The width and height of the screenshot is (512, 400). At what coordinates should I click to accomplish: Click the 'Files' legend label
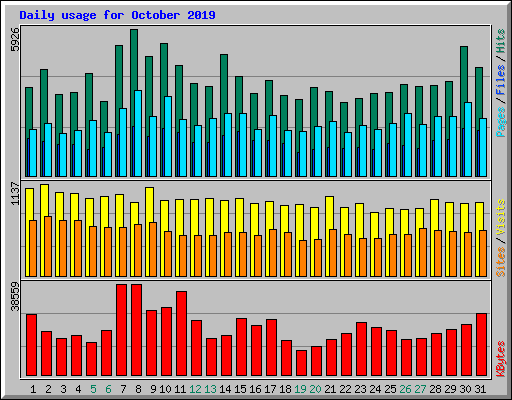pos(501,80)
